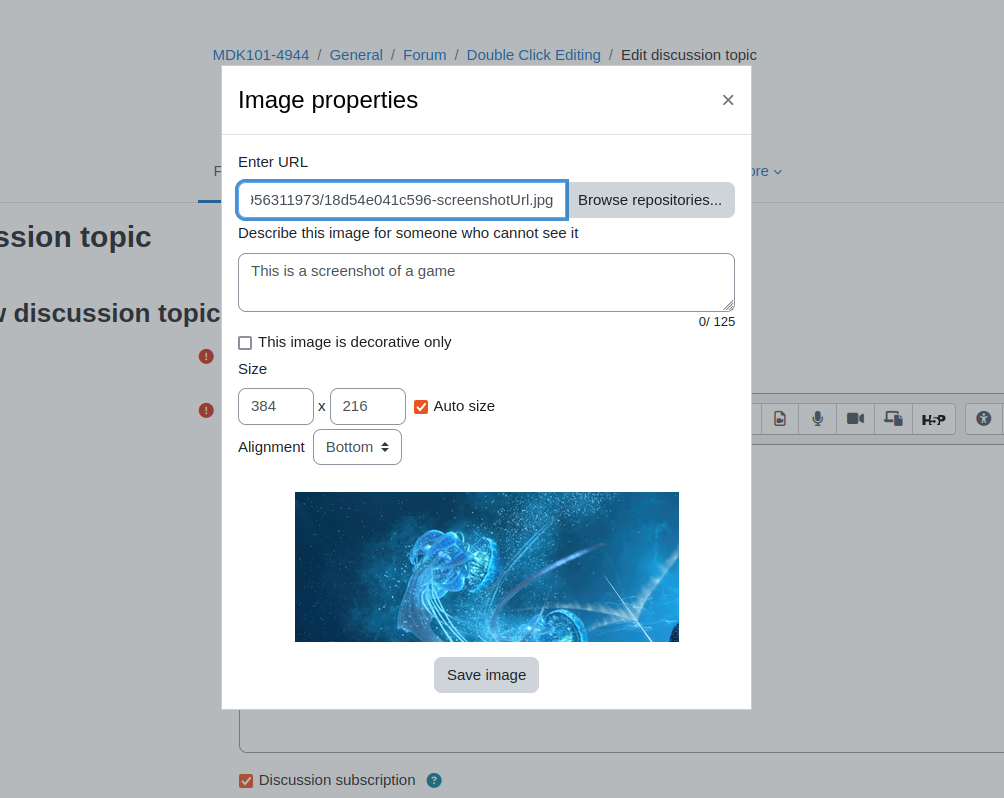Click the manage files icon
The image size is (1004, 798).
893,419
